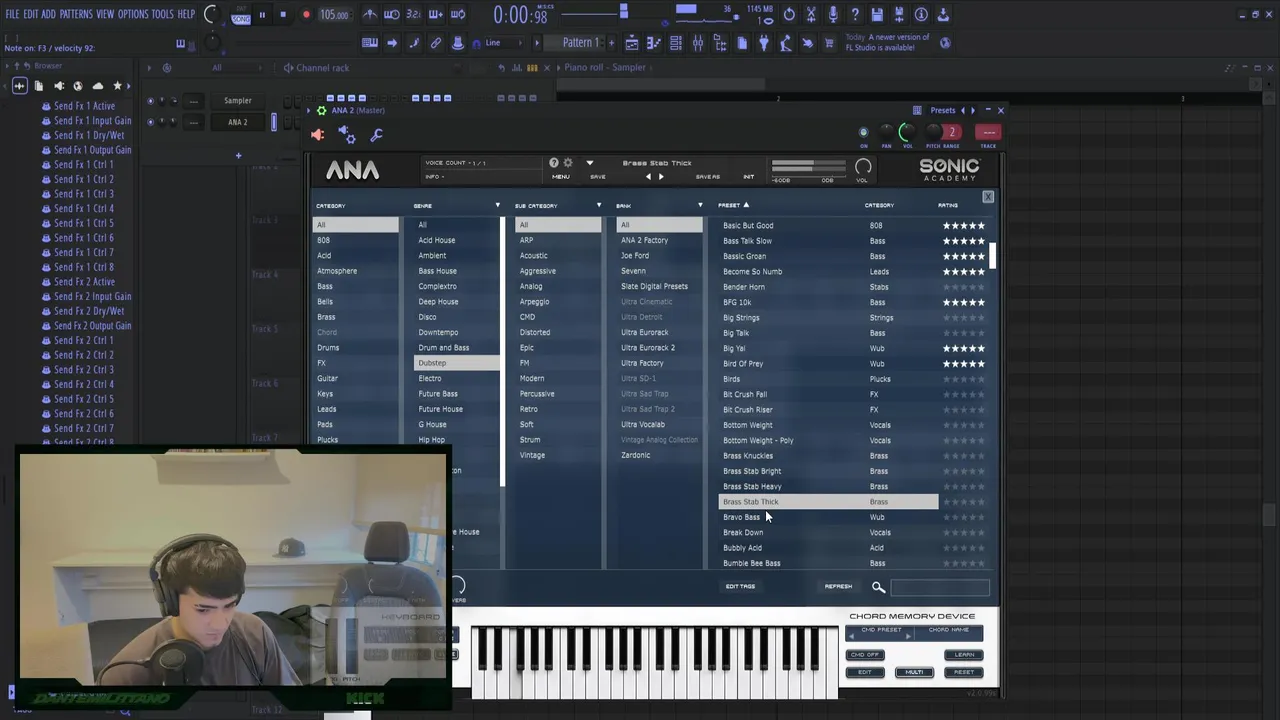Adjust the ANA 2 channel VOL knob
The height and width of the screenshot is (720, 1280).
pos(907,132)
